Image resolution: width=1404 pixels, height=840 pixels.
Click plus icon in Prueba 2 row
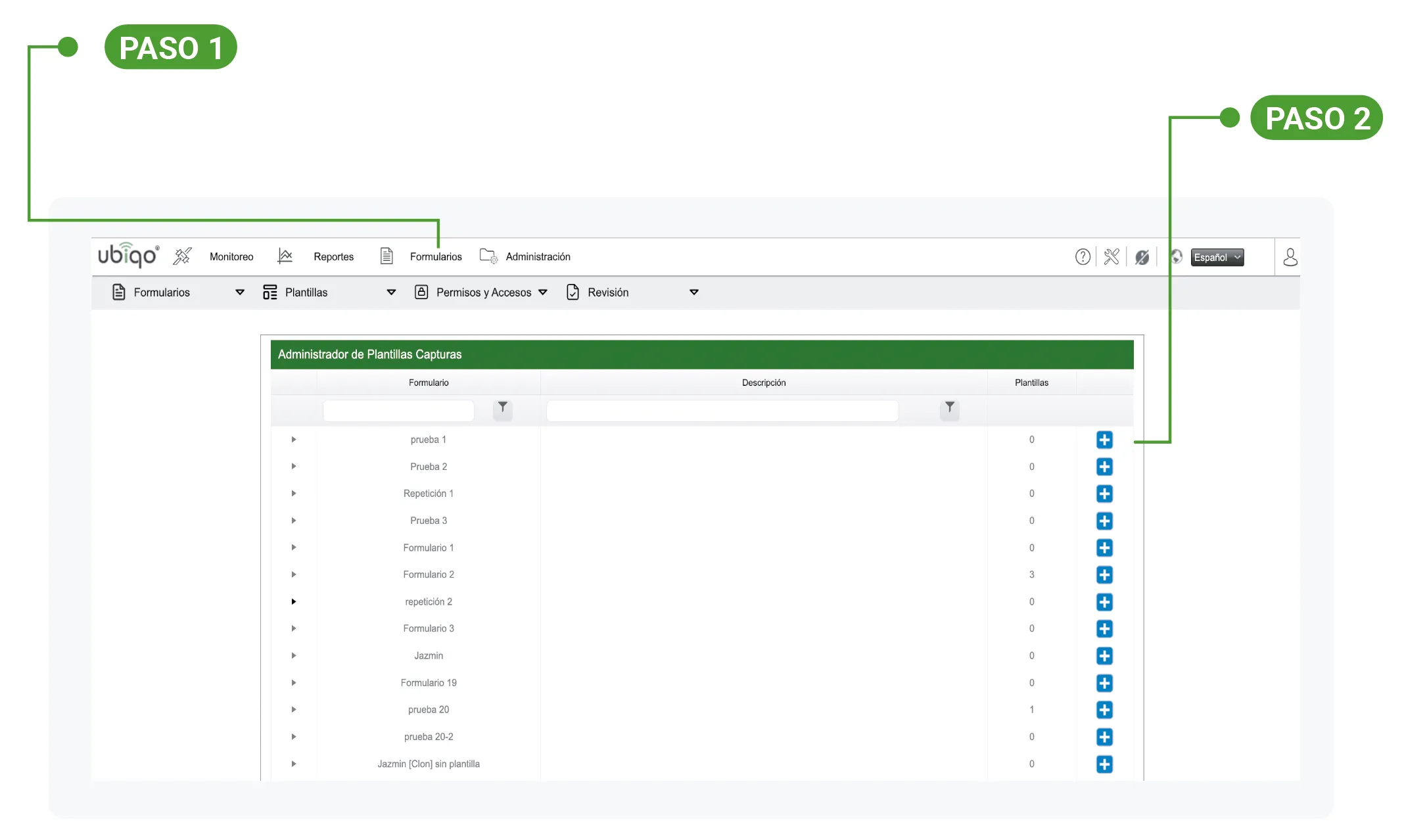coord(1104,467)
